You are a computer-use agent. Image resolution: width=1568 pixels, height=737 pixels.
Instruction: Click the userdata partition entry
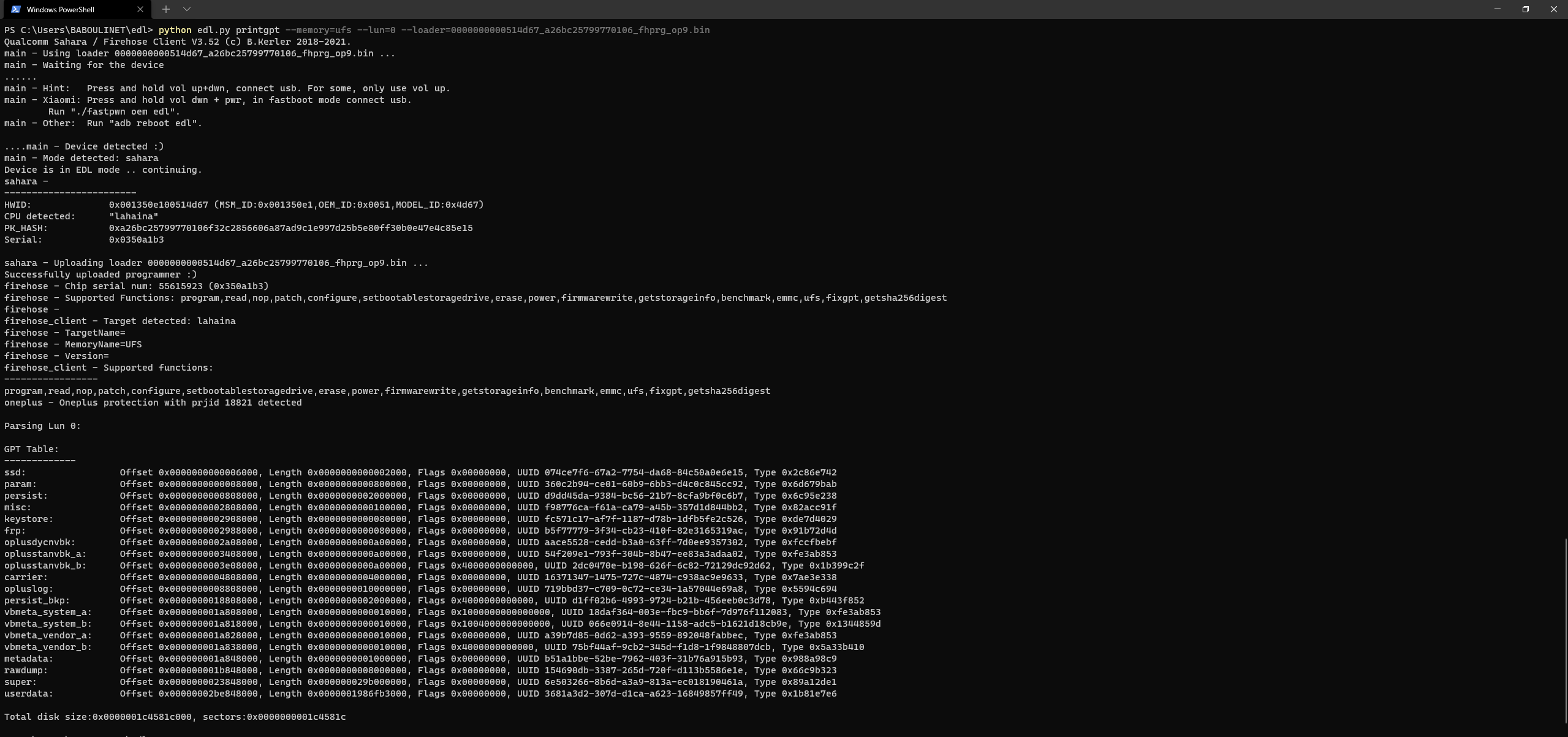[x=29, y=694]
